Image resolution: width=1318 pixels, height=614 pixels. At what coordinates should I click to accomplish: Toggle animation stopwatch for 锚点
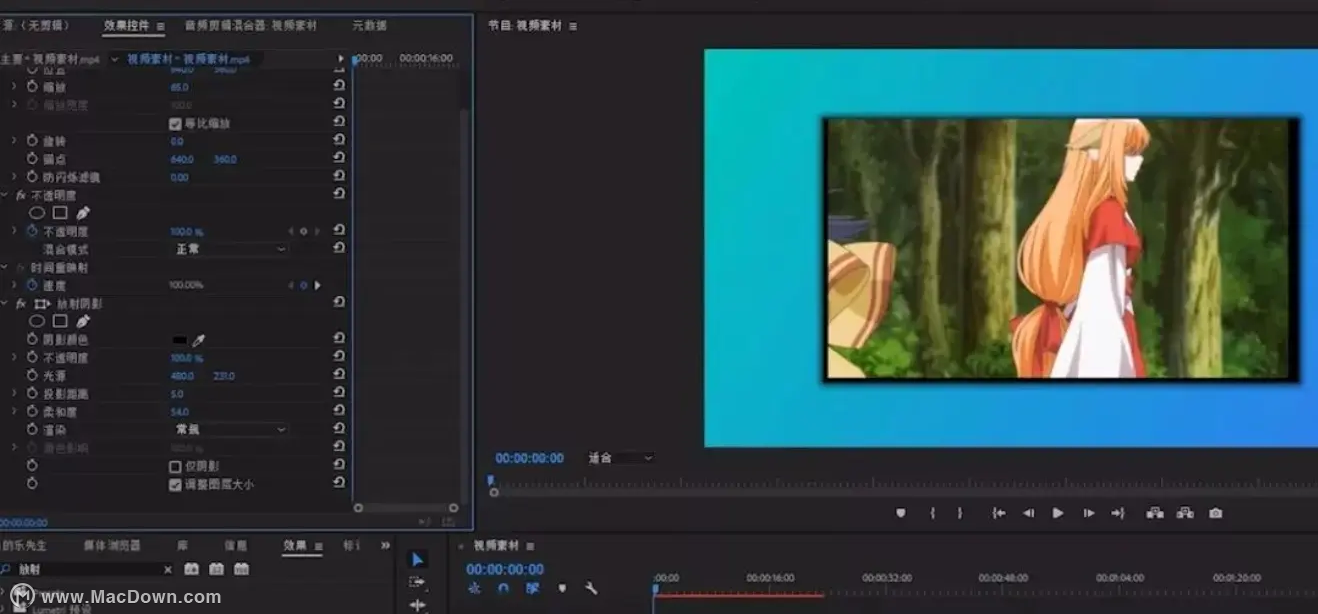(x=31, y=159)
